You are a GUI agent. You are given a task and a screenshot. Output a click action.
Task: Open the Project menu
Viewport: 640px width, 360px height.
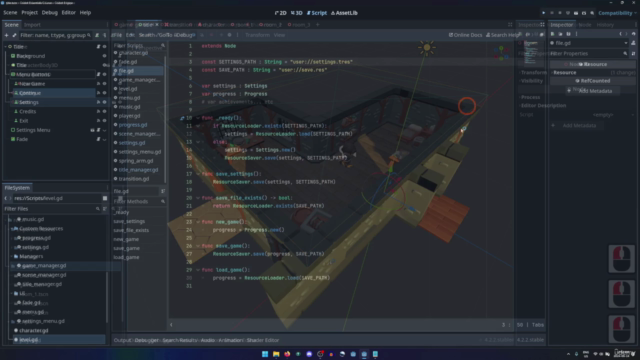[x=29, y=13]
